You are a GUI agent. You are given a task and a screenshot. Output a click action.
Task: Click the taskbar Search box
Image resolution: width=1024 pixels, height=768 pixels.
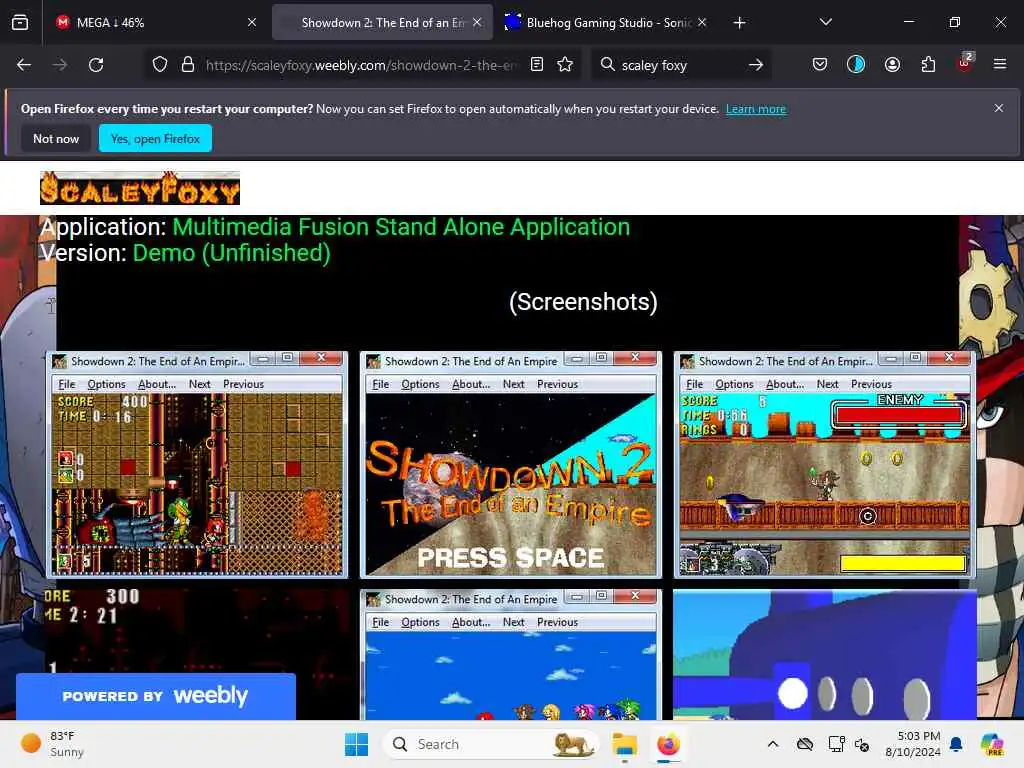click(491, 744)
